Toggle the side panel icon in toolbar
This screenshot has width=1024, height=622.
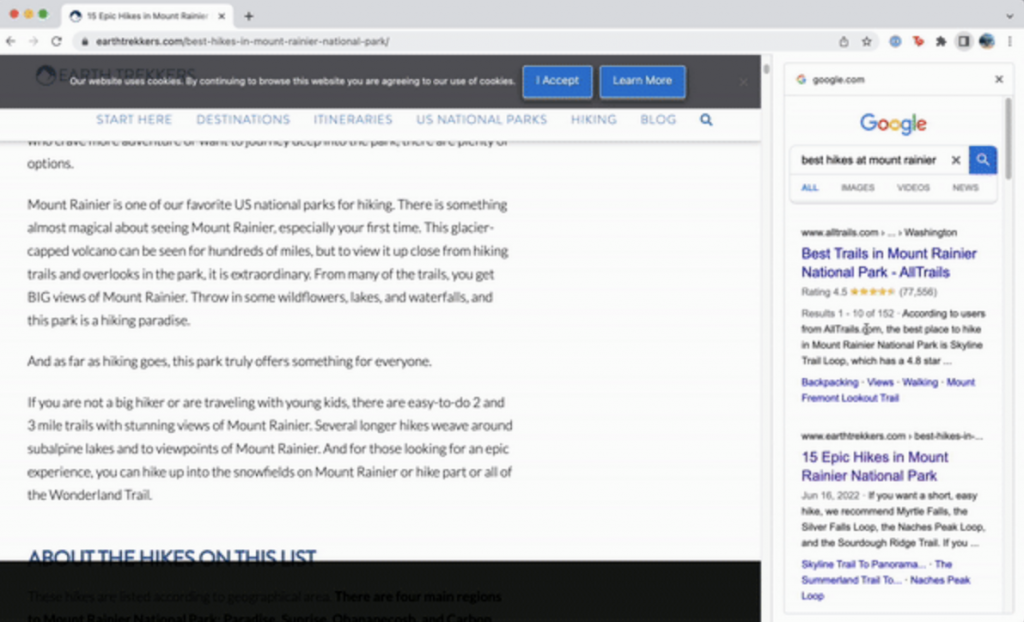point(963,41)
